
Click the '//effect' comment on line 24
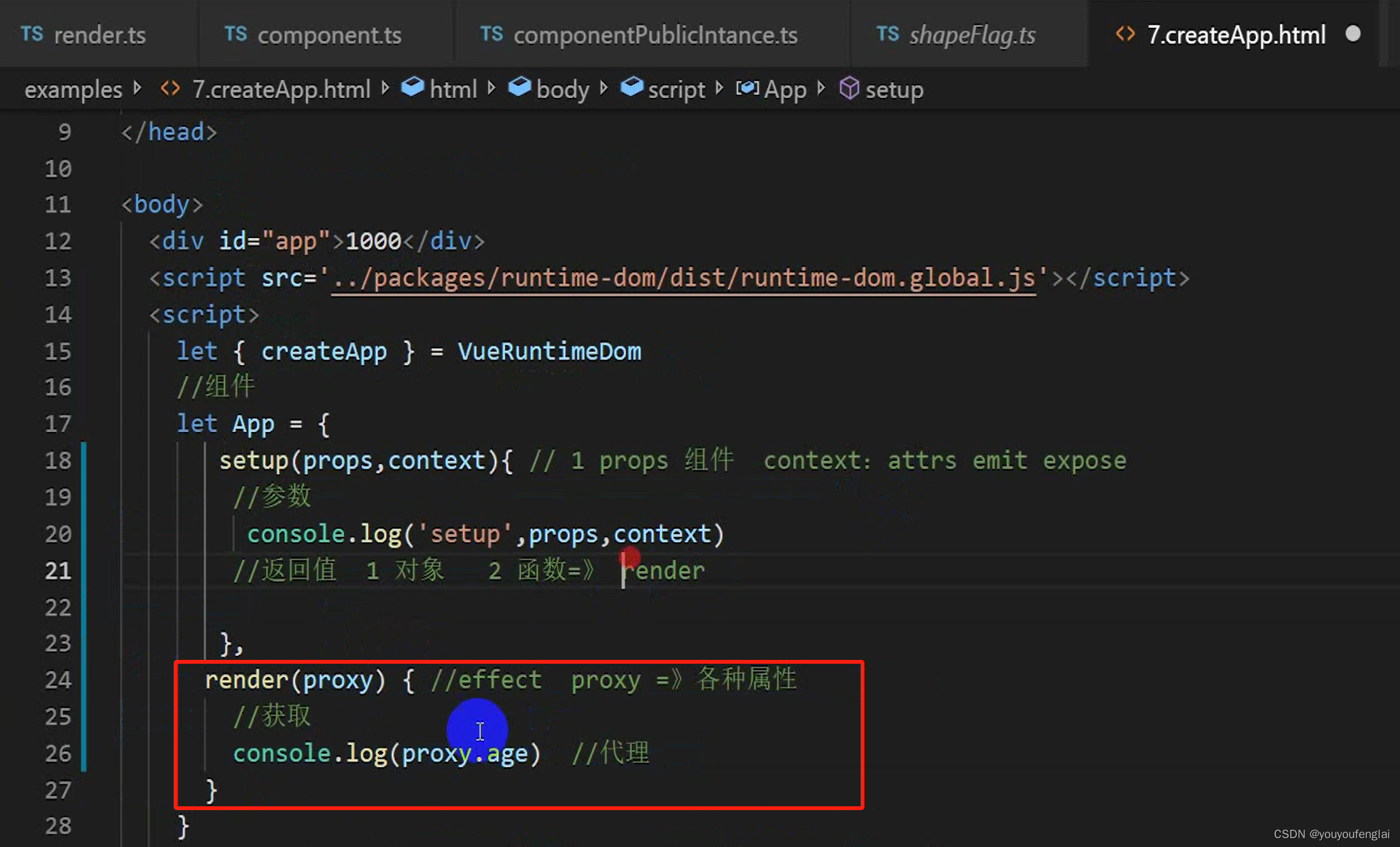tap(487, 680)
